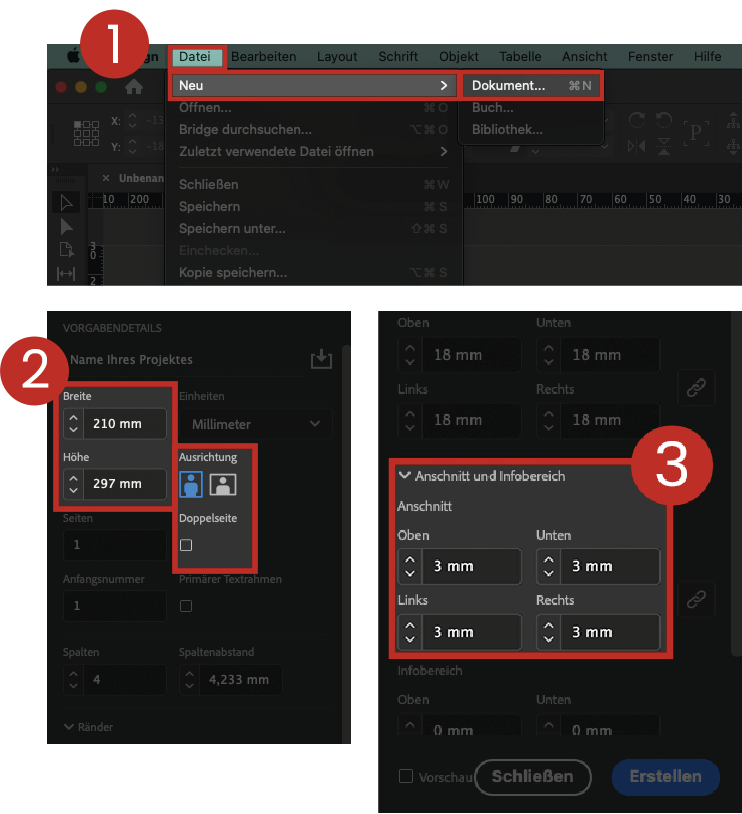Click Höhe stepper arrows
Image resolution: width=742 pixels, height=814 pixels.
[x=73, y=483]
